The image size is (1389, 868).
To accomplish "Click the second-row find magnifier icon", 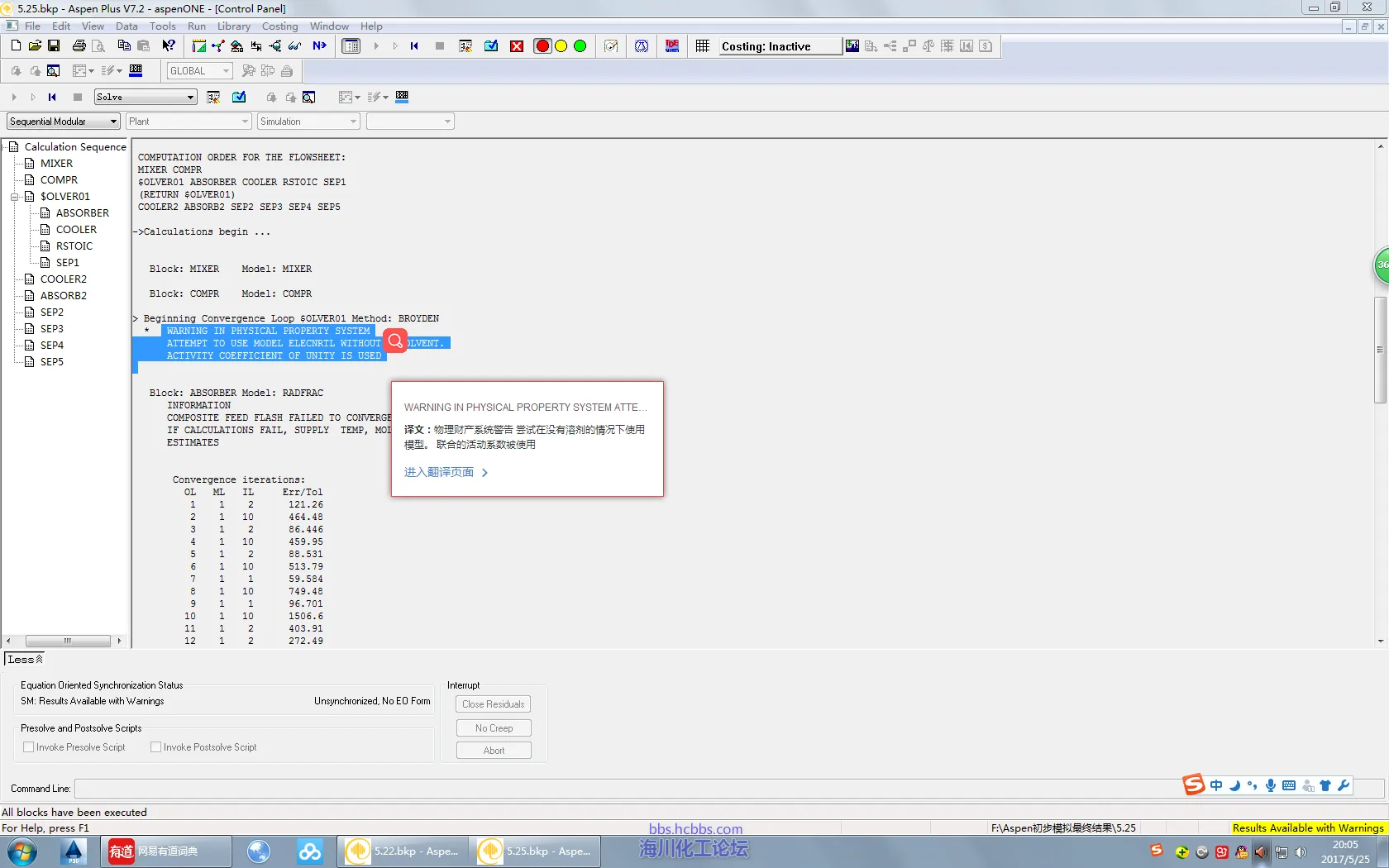I will click(x=54, y=71).
